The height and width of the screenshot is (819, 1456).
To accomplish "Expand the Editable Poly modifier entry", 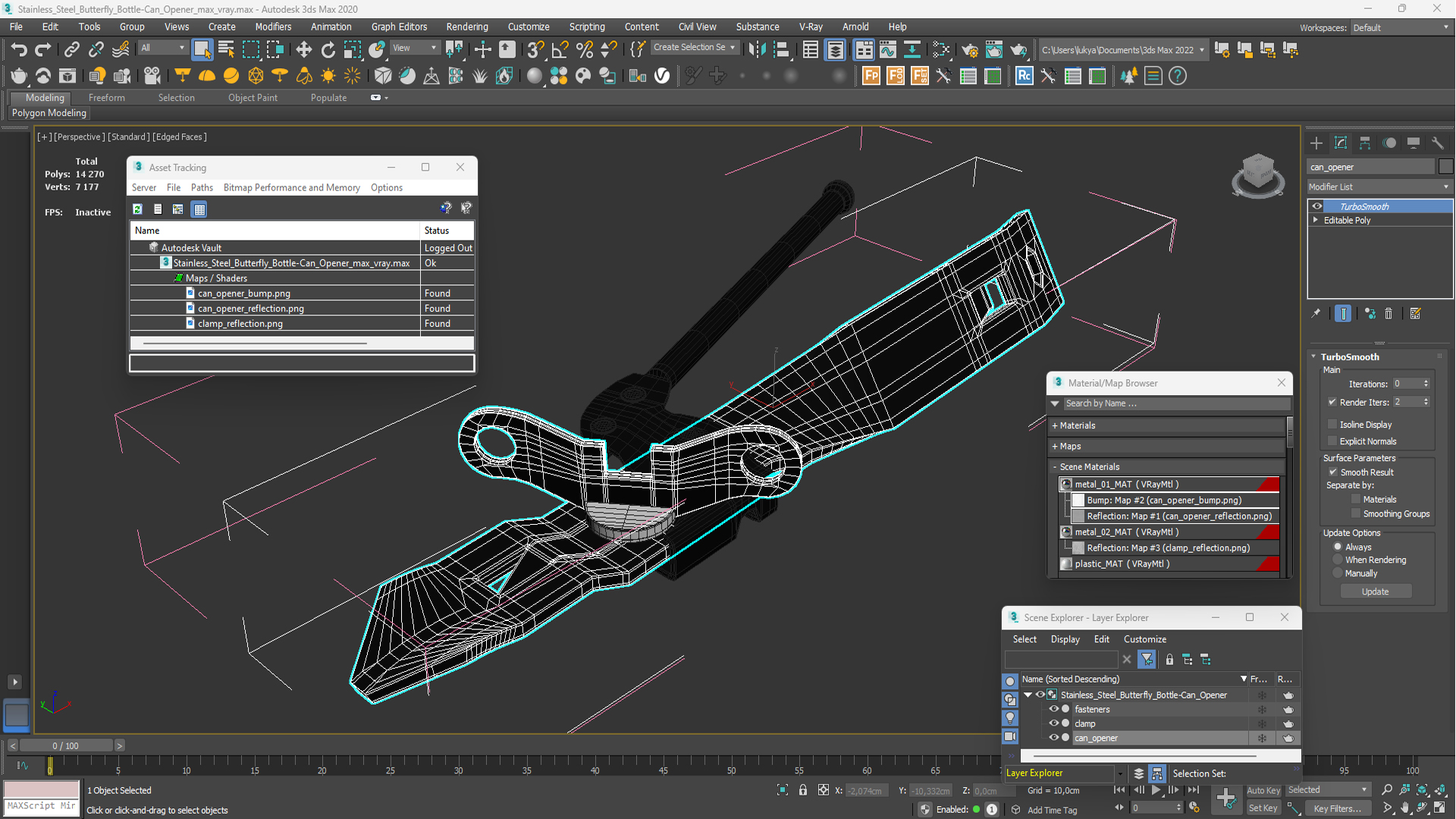I will click(1316, 221).
